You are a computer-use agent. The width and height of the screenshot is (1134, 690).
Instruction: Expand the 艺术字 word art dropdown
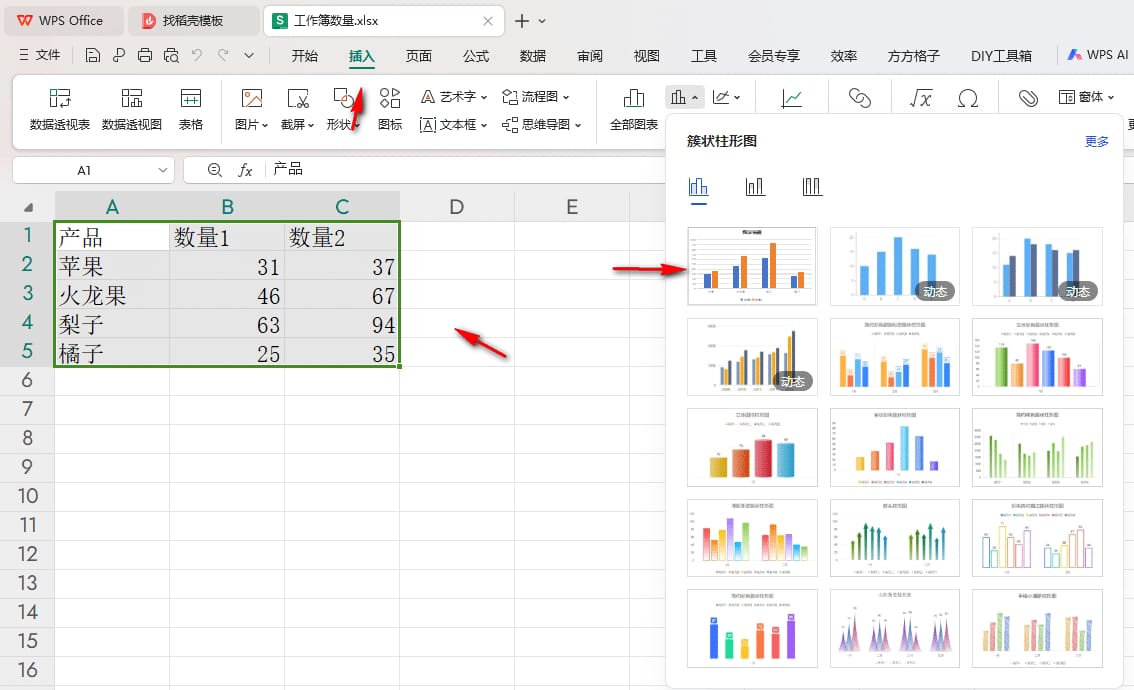click(484, 97)
